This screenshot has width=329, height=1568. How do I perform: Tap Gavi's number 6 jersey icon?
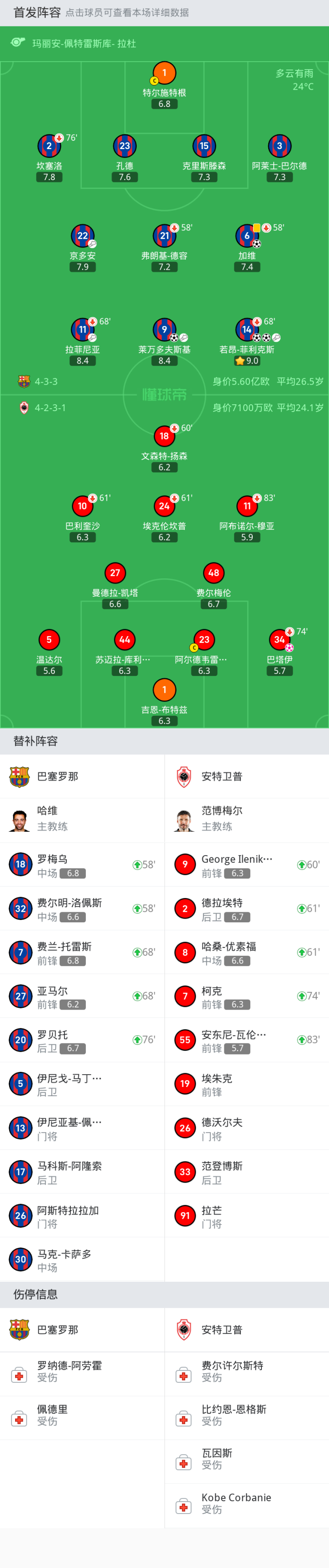246,235
